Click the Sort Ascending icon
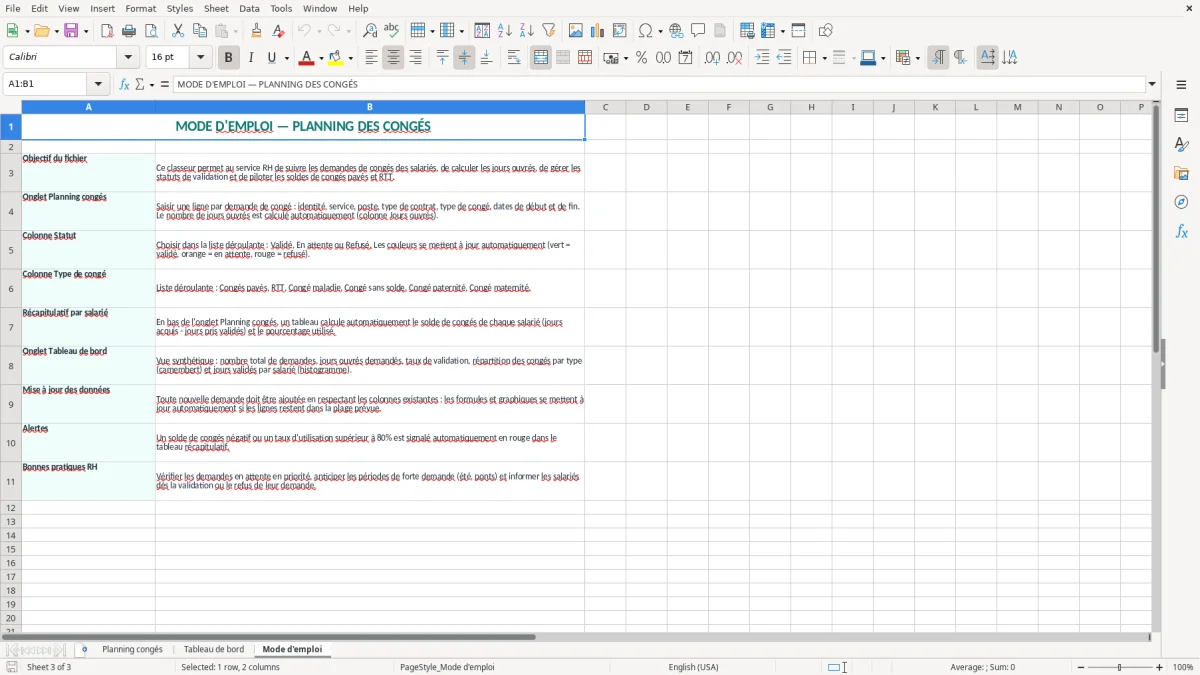 (x=505, y=31)
